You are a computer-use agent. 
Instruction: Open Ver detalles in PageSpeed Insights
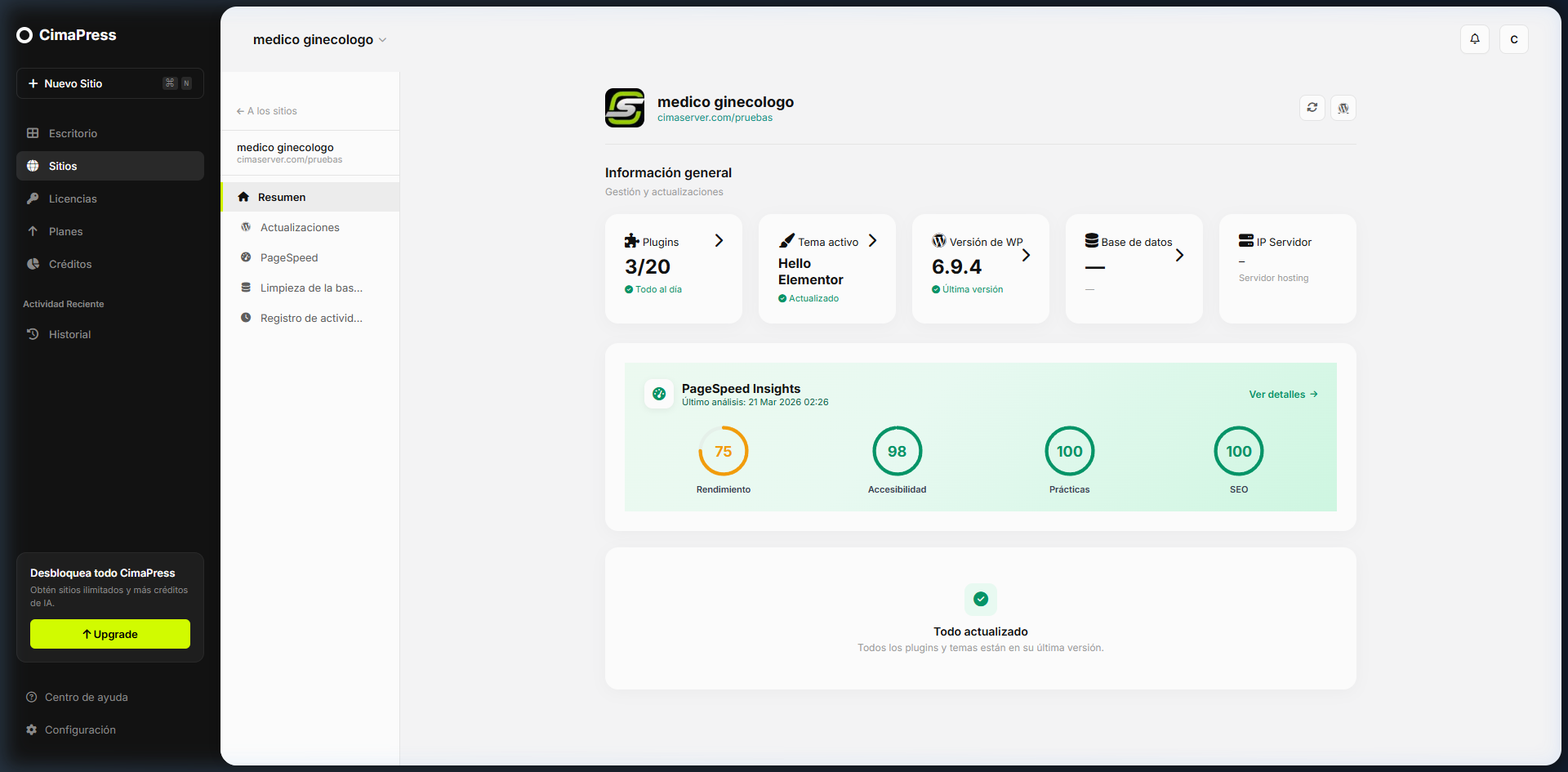coord(1282,394)
